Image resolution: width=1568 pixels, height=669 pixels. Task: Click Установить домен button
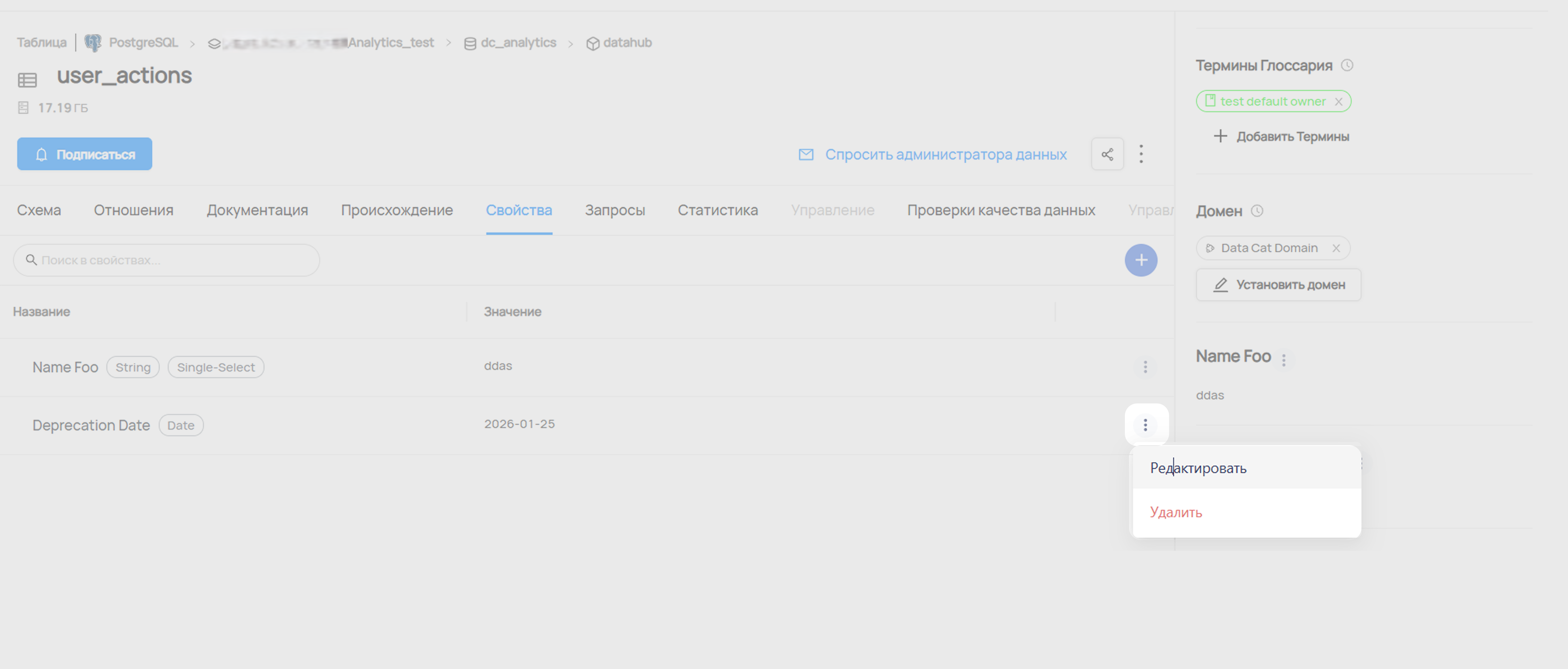tap(1278, 285)
